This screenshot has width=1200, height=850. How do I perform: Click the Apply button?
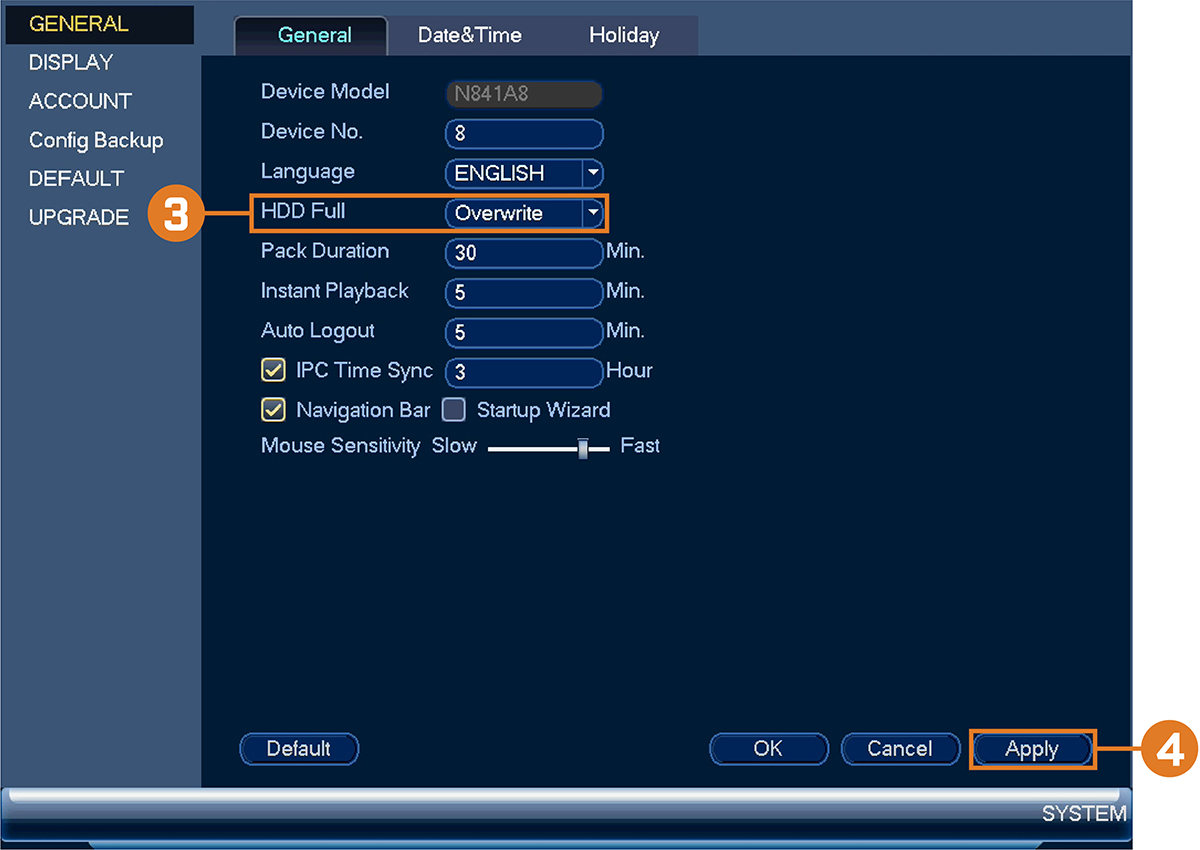point(1032,749)
